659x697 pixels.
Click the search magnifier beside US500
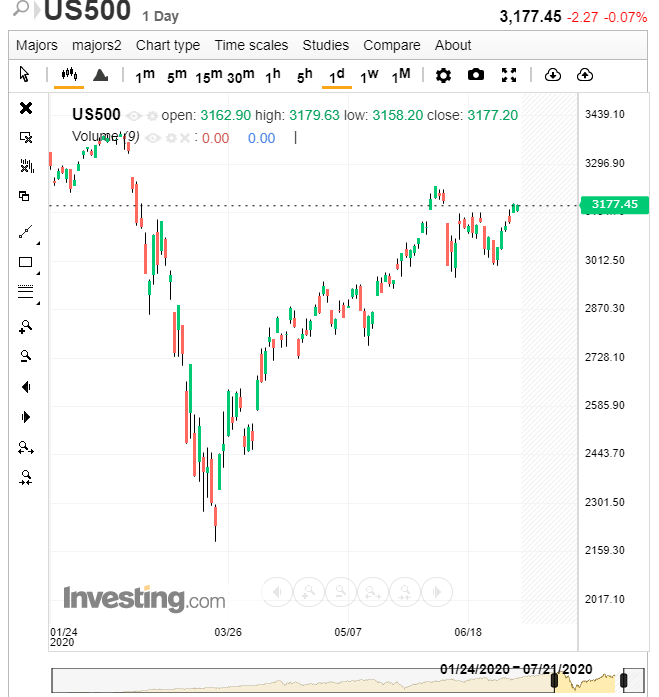[x=21, y=8]
